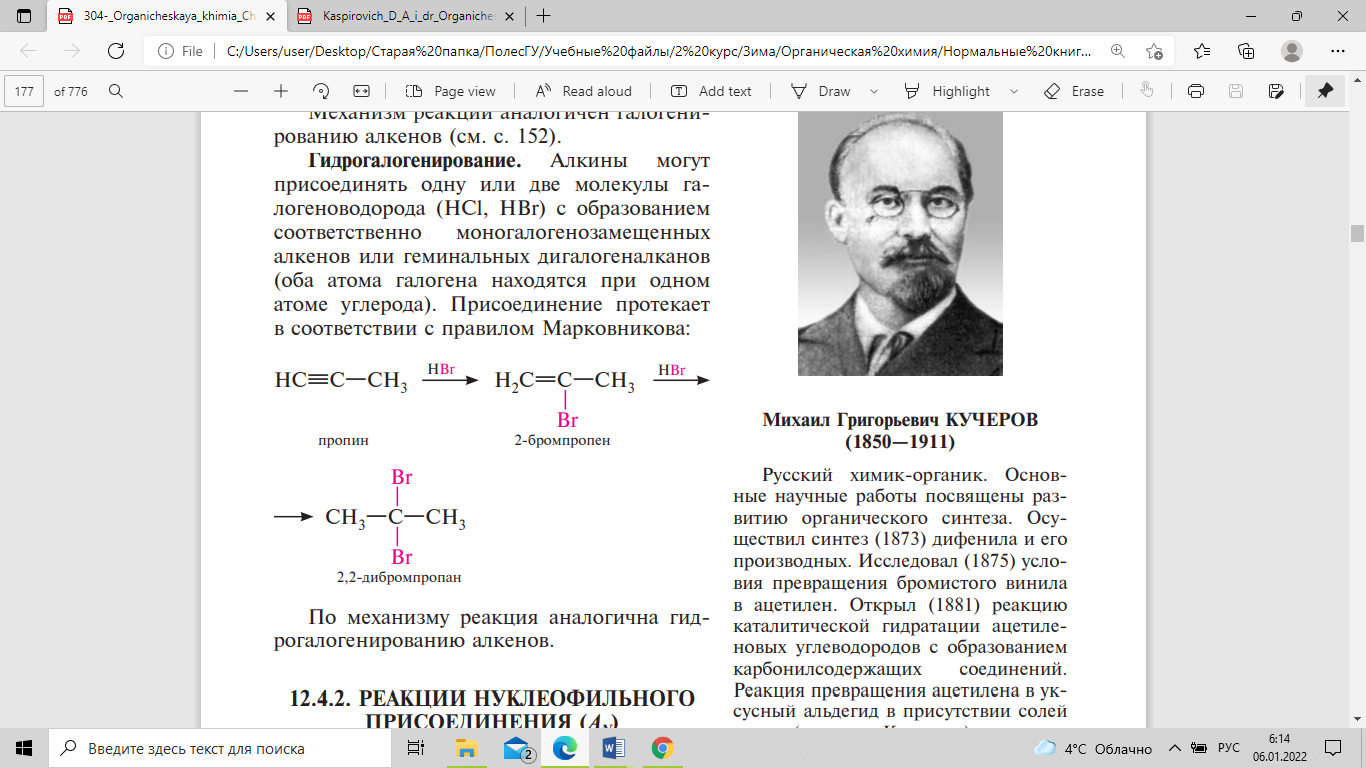
Task: Click the label '2,2-дибромпропан'
Action: (x=399, y=577)
